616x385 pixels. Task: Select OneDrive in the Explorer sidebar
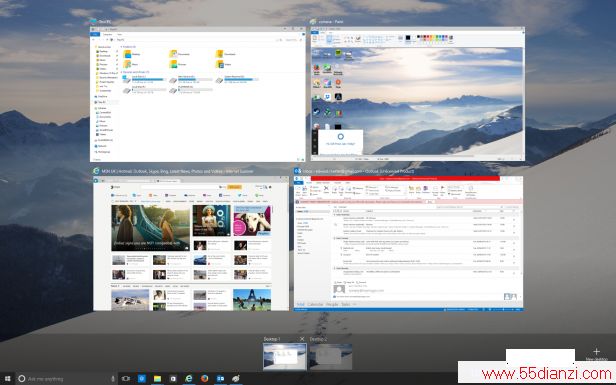click(x=101, y=96)
